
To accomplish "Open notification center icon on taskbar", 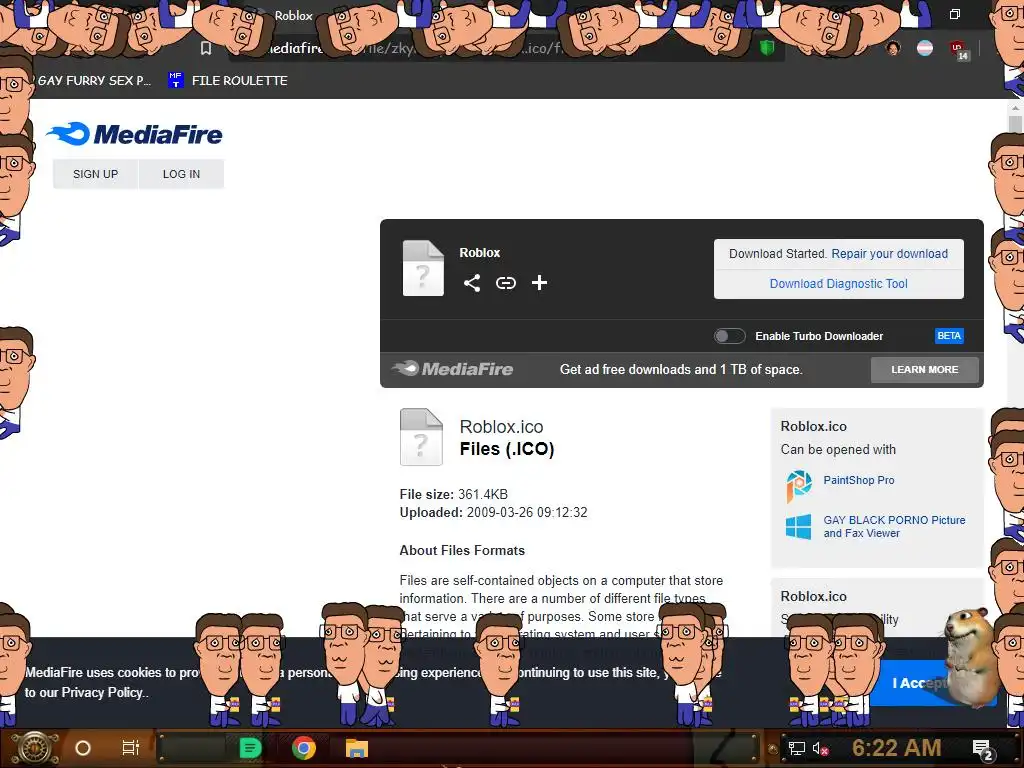I will click(x=983, y=750).
